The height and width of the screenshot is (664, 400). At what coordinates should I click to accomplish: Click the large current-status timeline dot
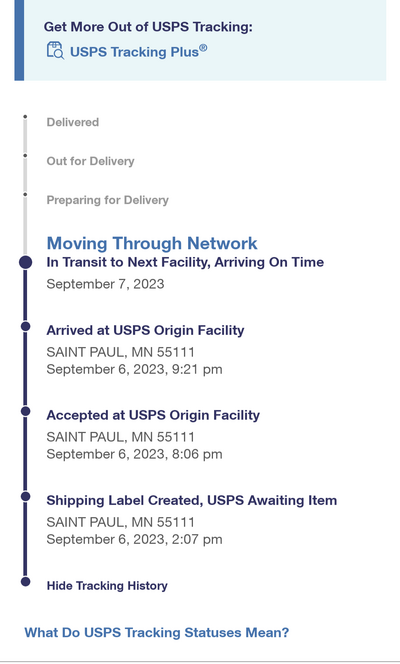tap(25, 262)
